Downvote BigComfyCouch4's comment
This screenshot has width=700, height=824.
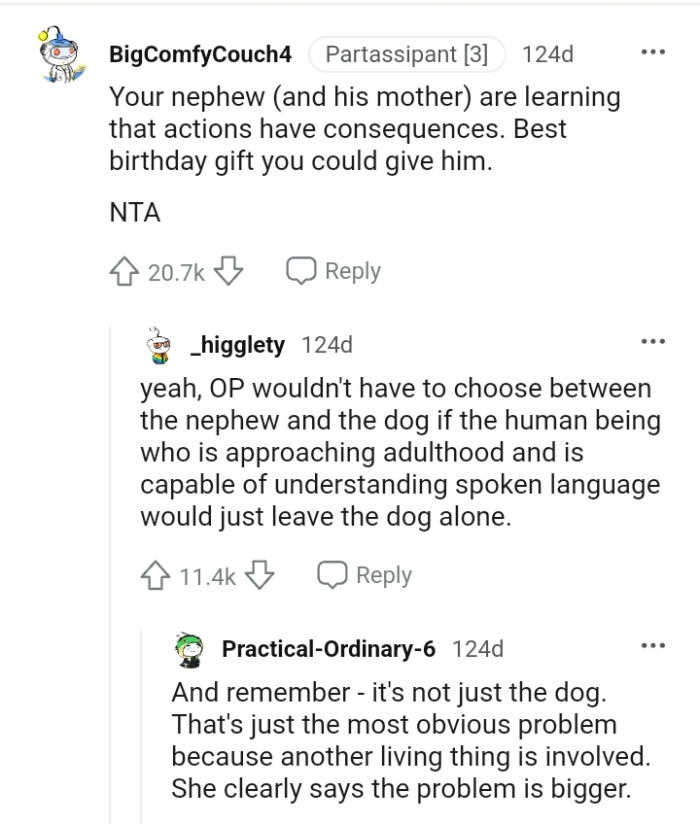coord(229,270)
